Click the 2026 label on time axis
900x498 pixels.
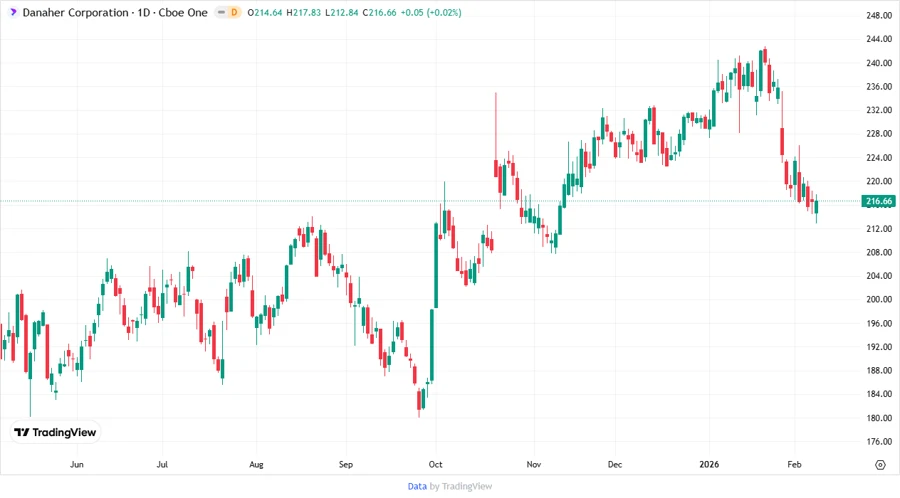click(709, 464)
